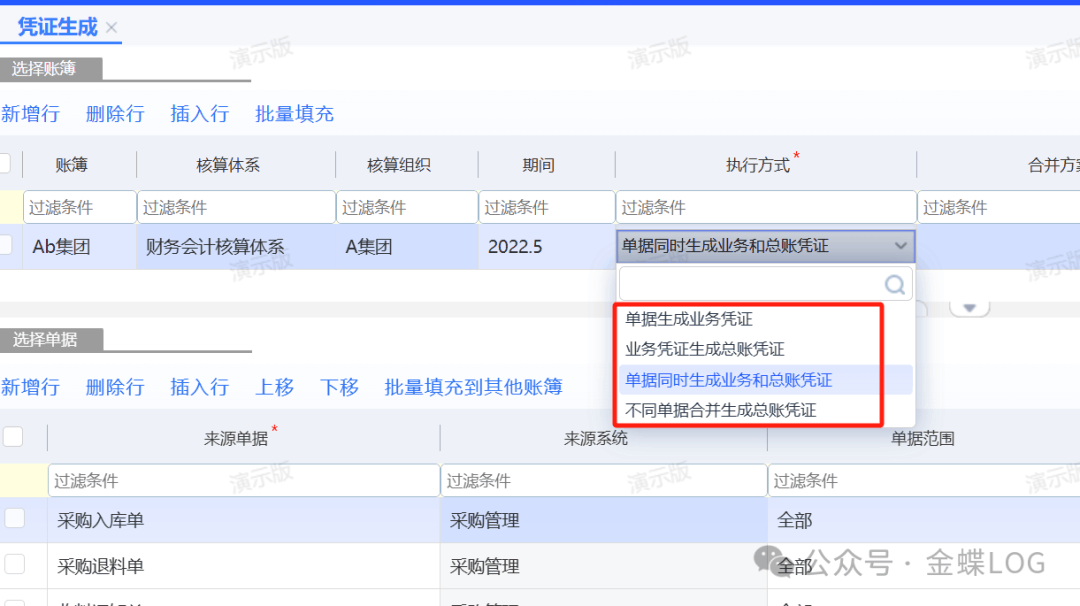Image resolution: width=1080 pixels, height=606 pixels.
Task: Tick the checkbox for 采购退料单 row
Action: (14, 564)
